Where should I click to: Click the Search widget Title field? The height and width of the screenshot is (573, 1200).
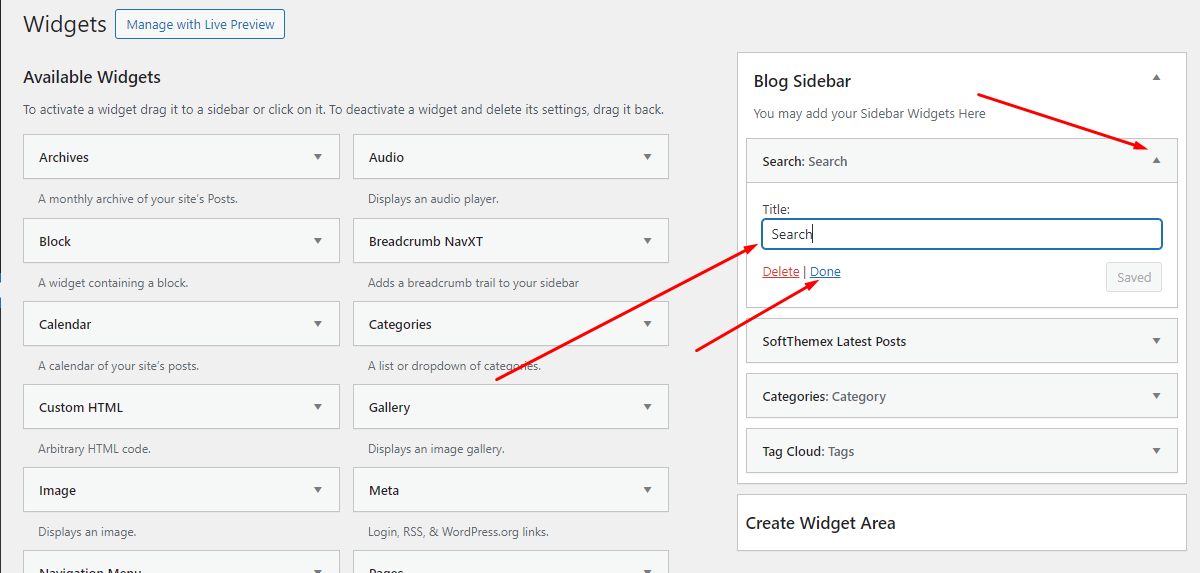coord(961,234)
